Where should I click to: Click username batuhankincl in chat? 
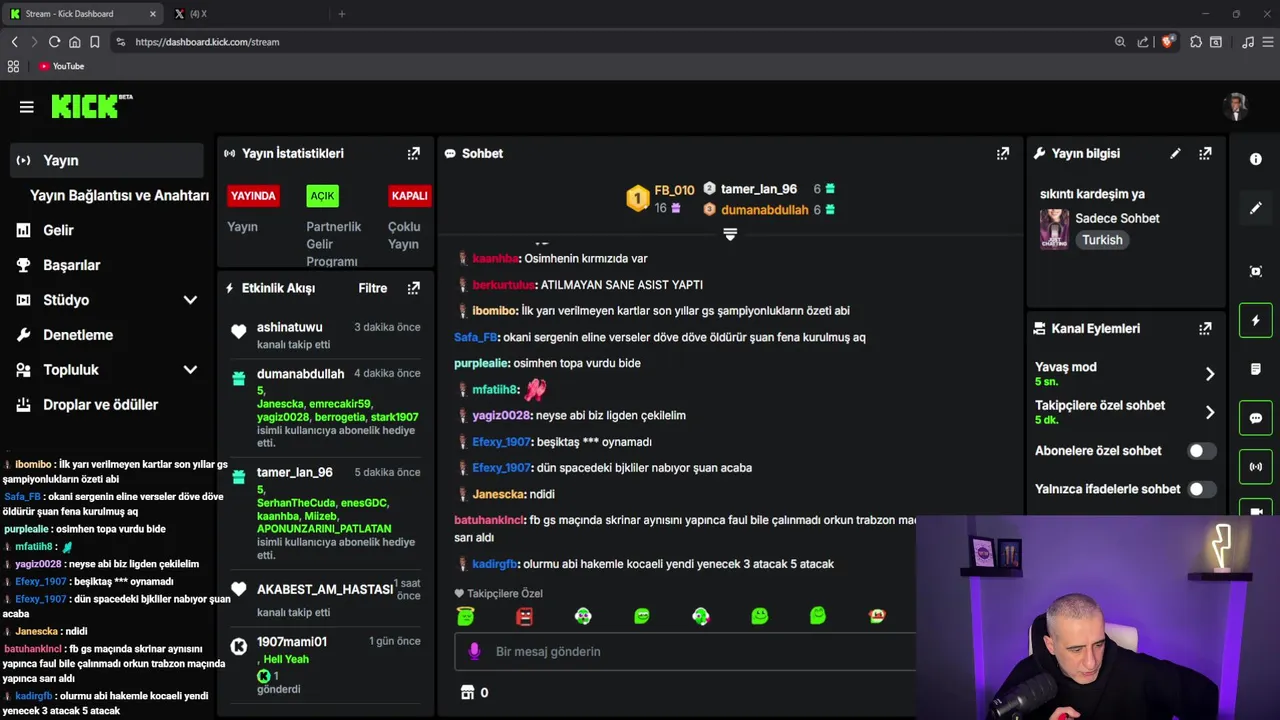pos(489,520)
